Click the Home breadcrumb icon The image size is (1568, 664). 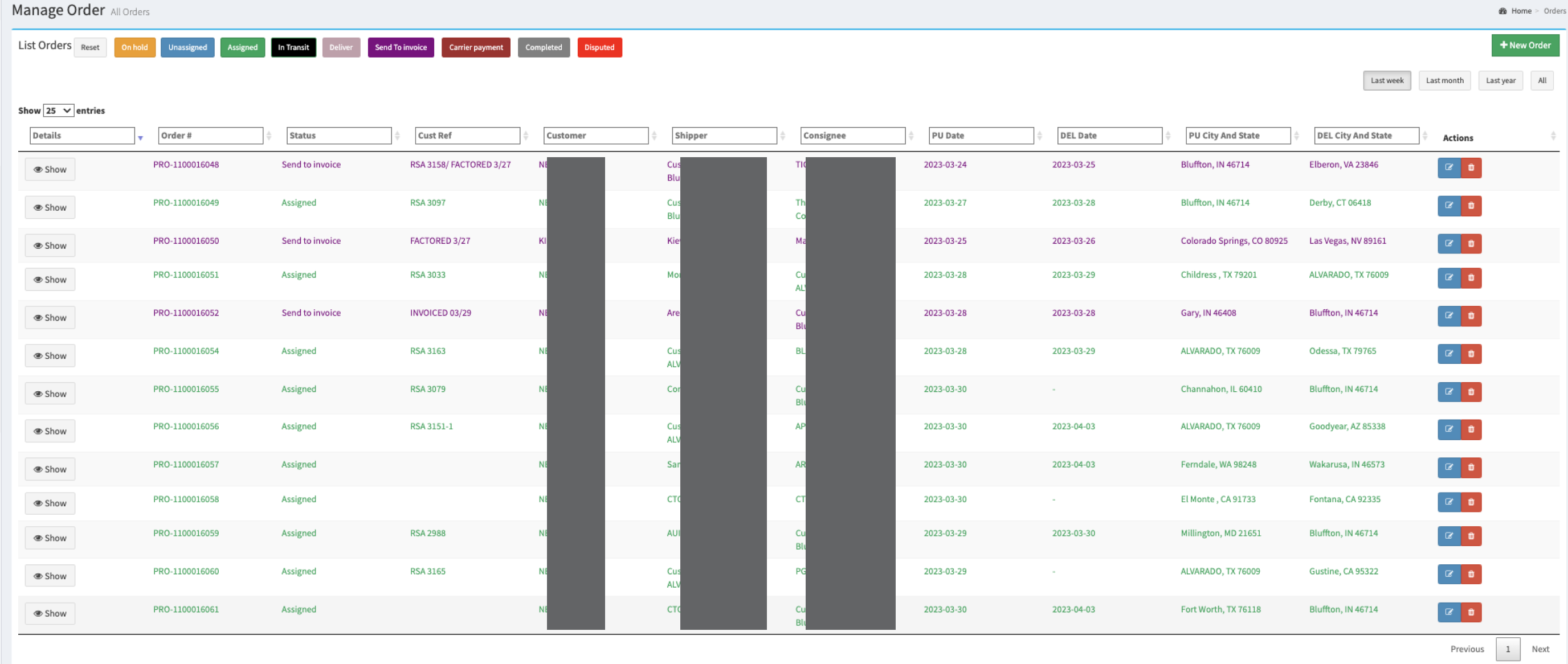click(x=1503, y=11)
